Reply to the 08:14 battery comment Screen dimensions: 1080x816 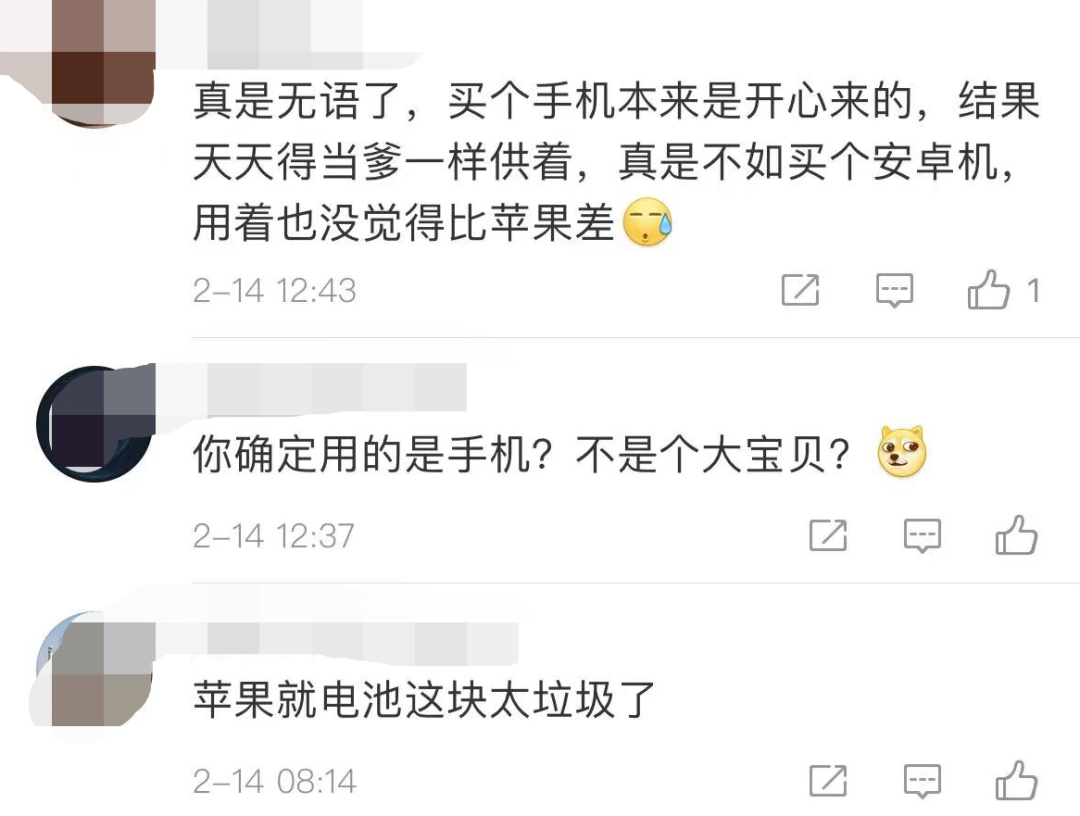(922, 781)
